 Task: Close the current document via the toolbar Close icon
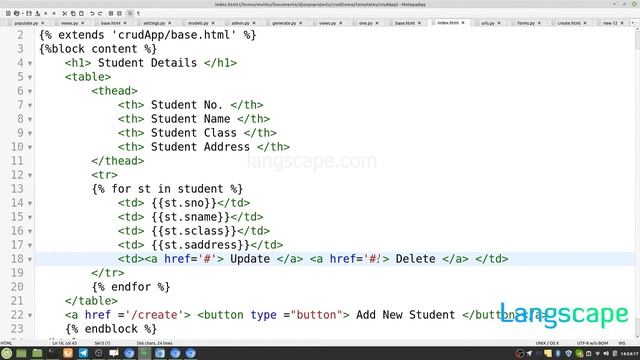coord(45,13)
